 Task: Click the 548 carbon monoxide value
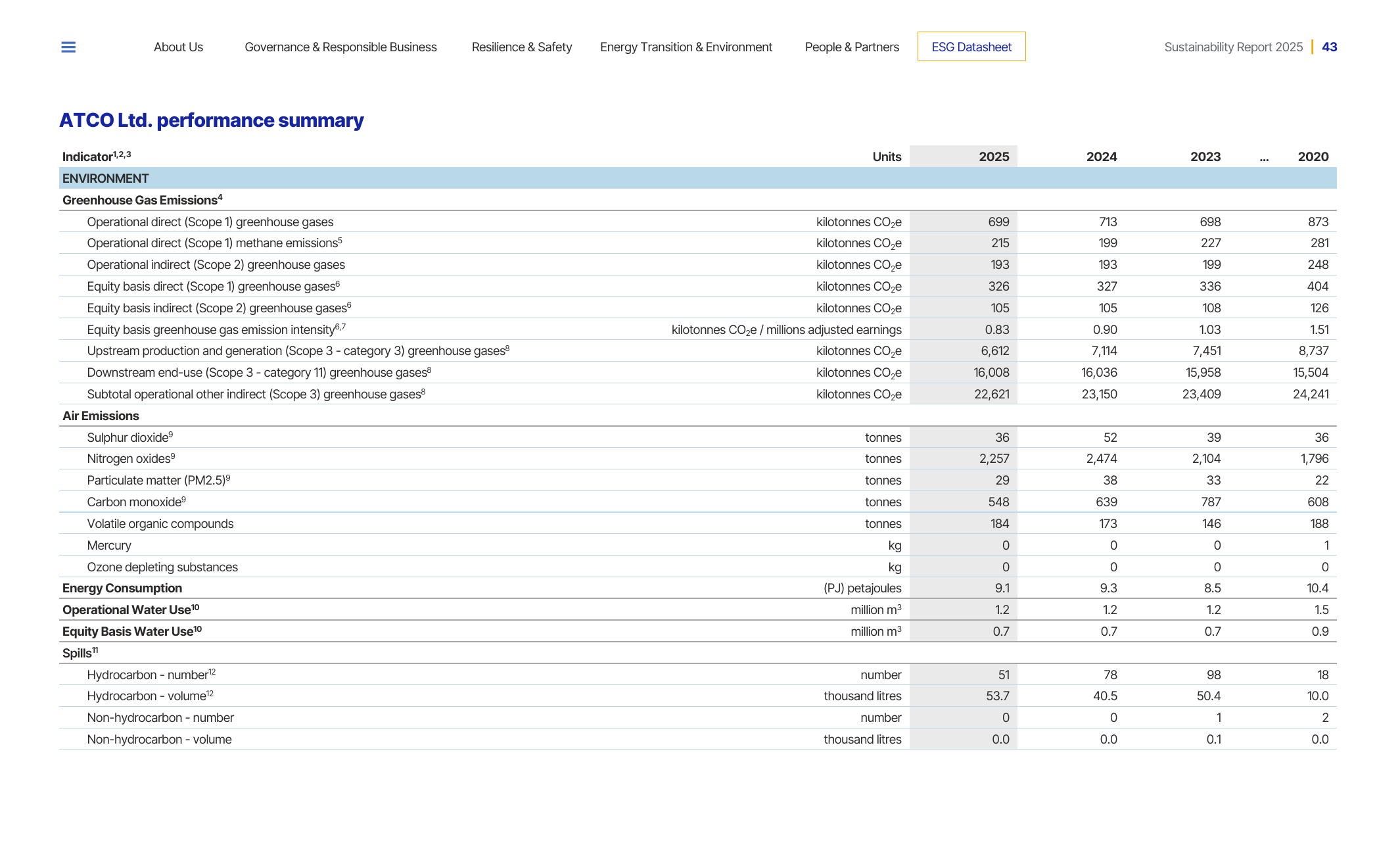[998, 502]
